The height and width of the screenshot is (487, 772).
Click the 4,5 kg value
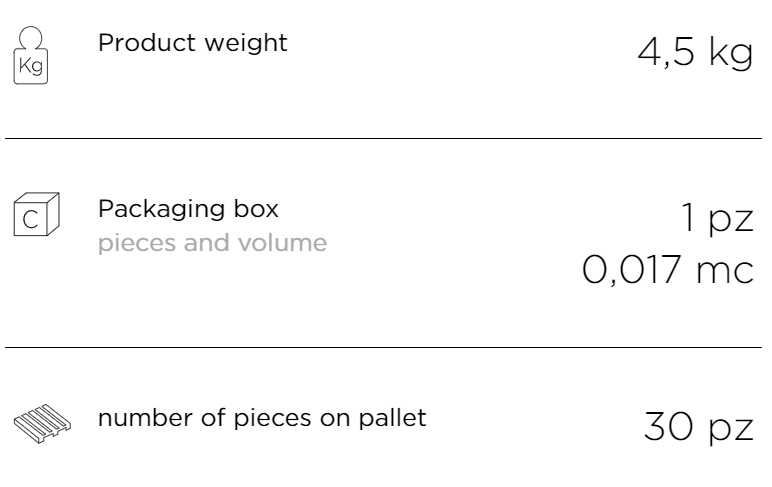695,53
